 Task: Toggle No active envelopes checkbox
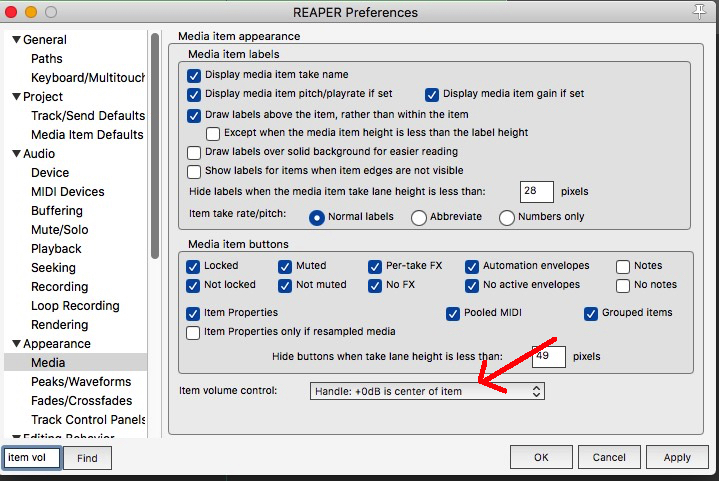point(472,286)
